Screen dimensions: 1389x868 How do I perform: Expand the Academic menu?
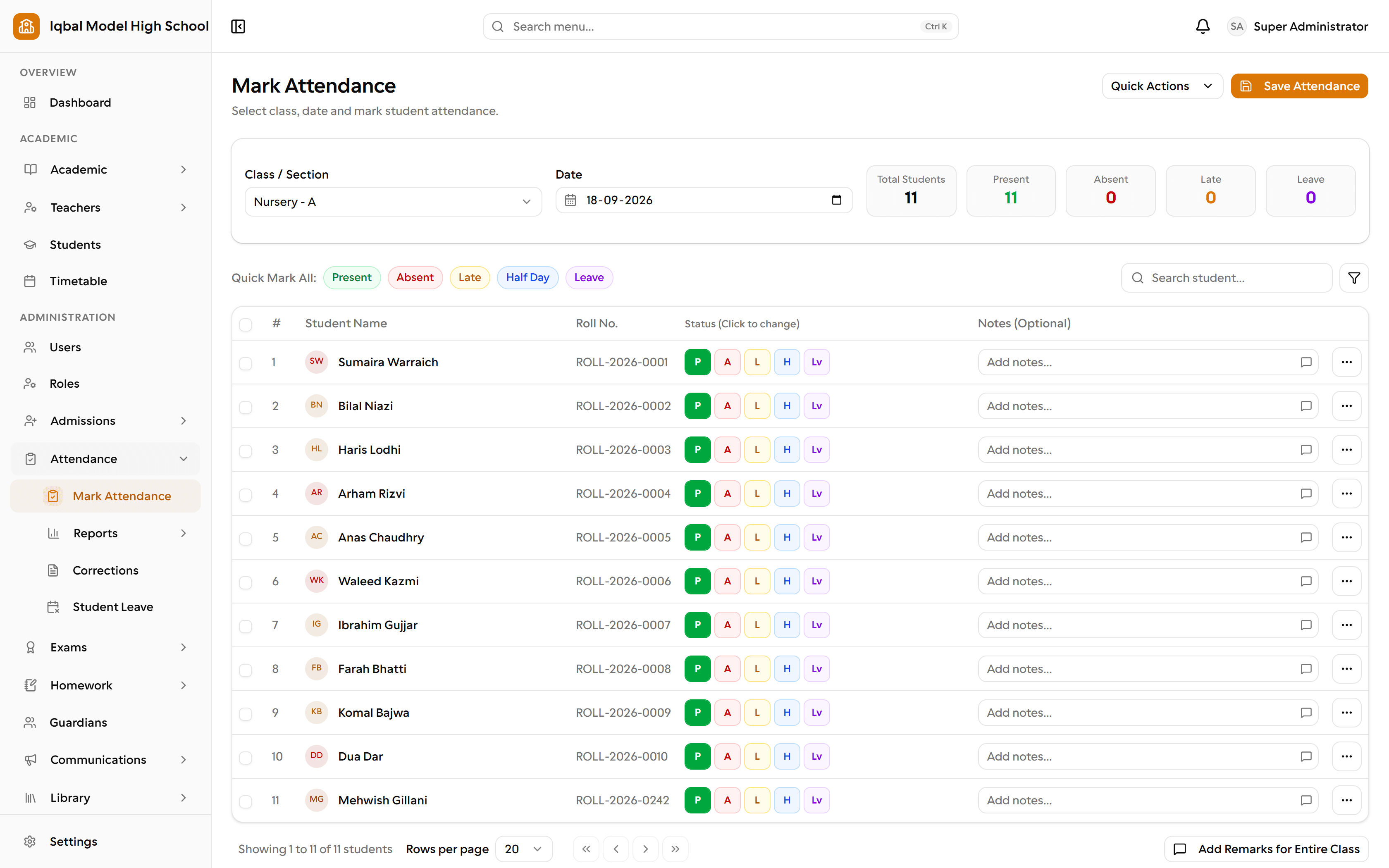click(x=105, y=169)
